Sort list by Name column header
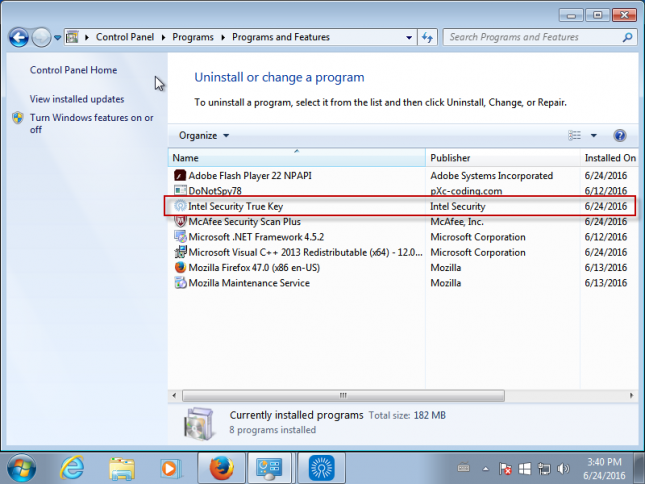 click(296, 158)
